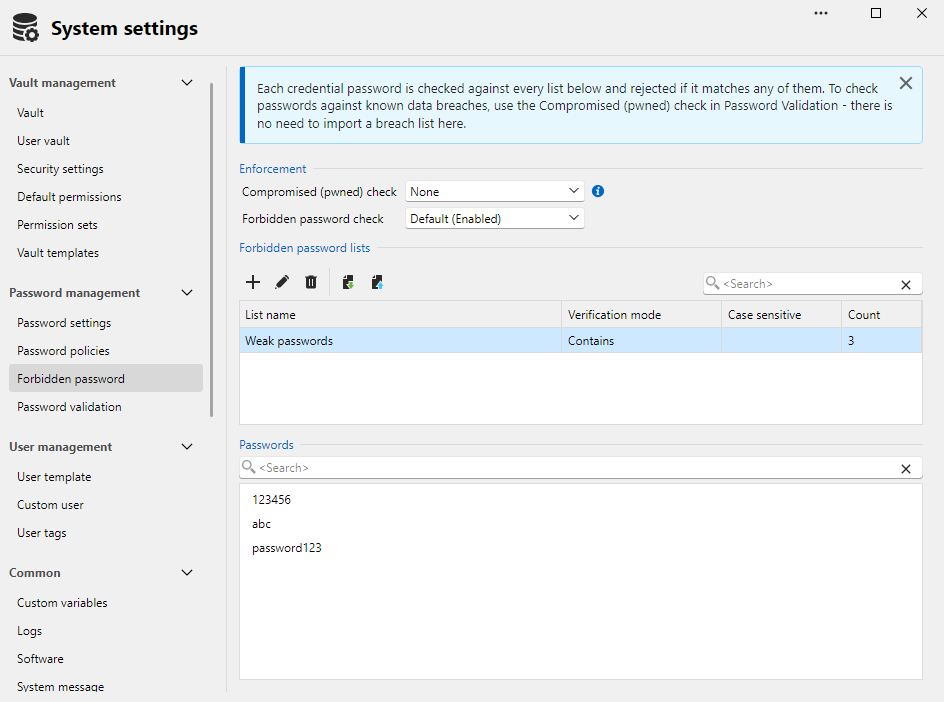Image resolution: width=944 pixels, height=702 pixels.
Task: Show info about the Compromised (pwned) check
Action: point(598,191)
